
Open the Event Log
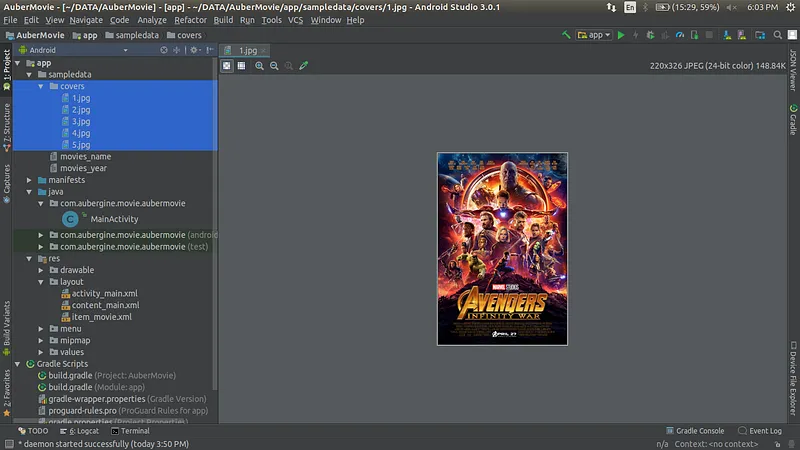click(x=760, y=431)
